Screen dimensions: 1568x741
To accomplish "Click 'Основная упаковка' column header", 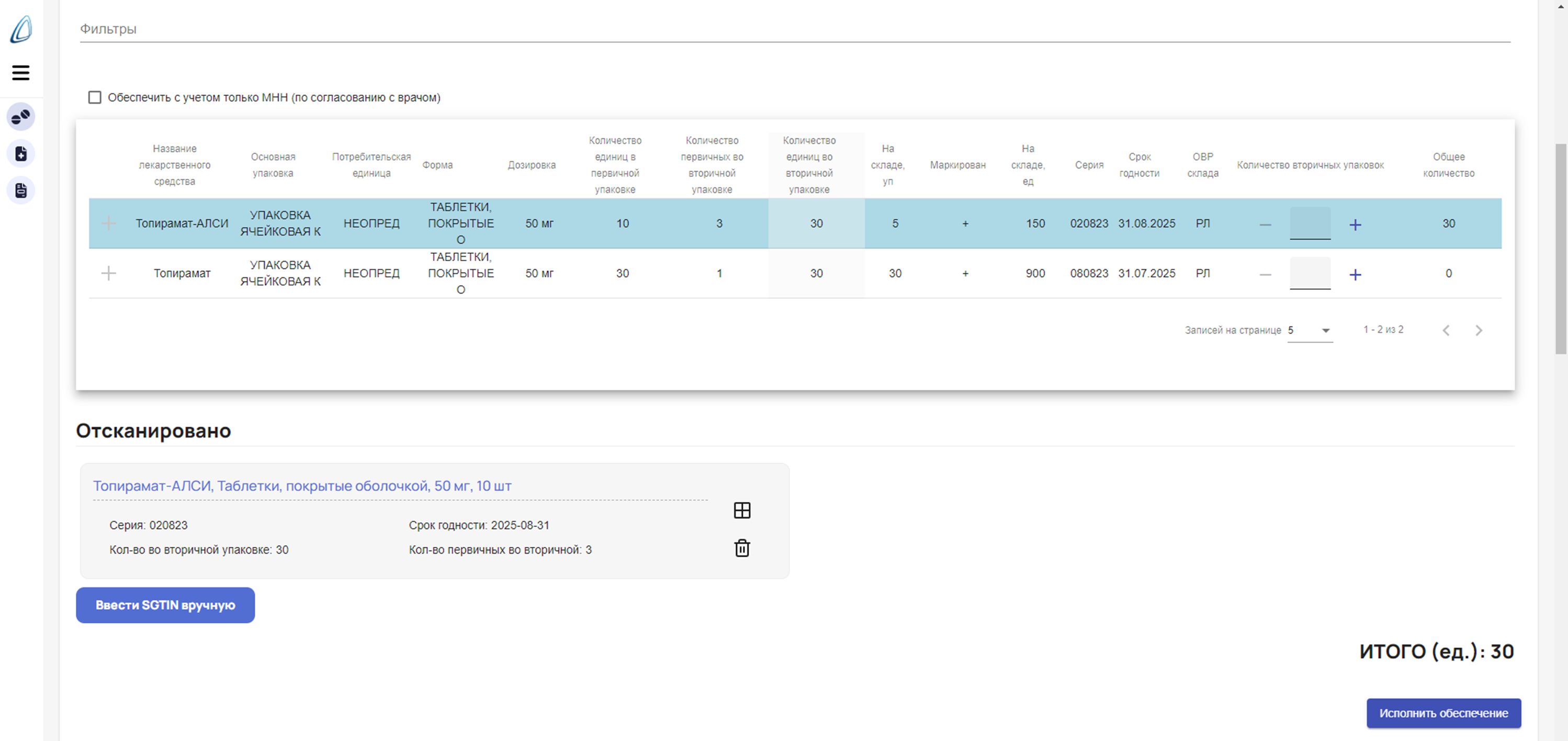I will click(x=273, y=165).
